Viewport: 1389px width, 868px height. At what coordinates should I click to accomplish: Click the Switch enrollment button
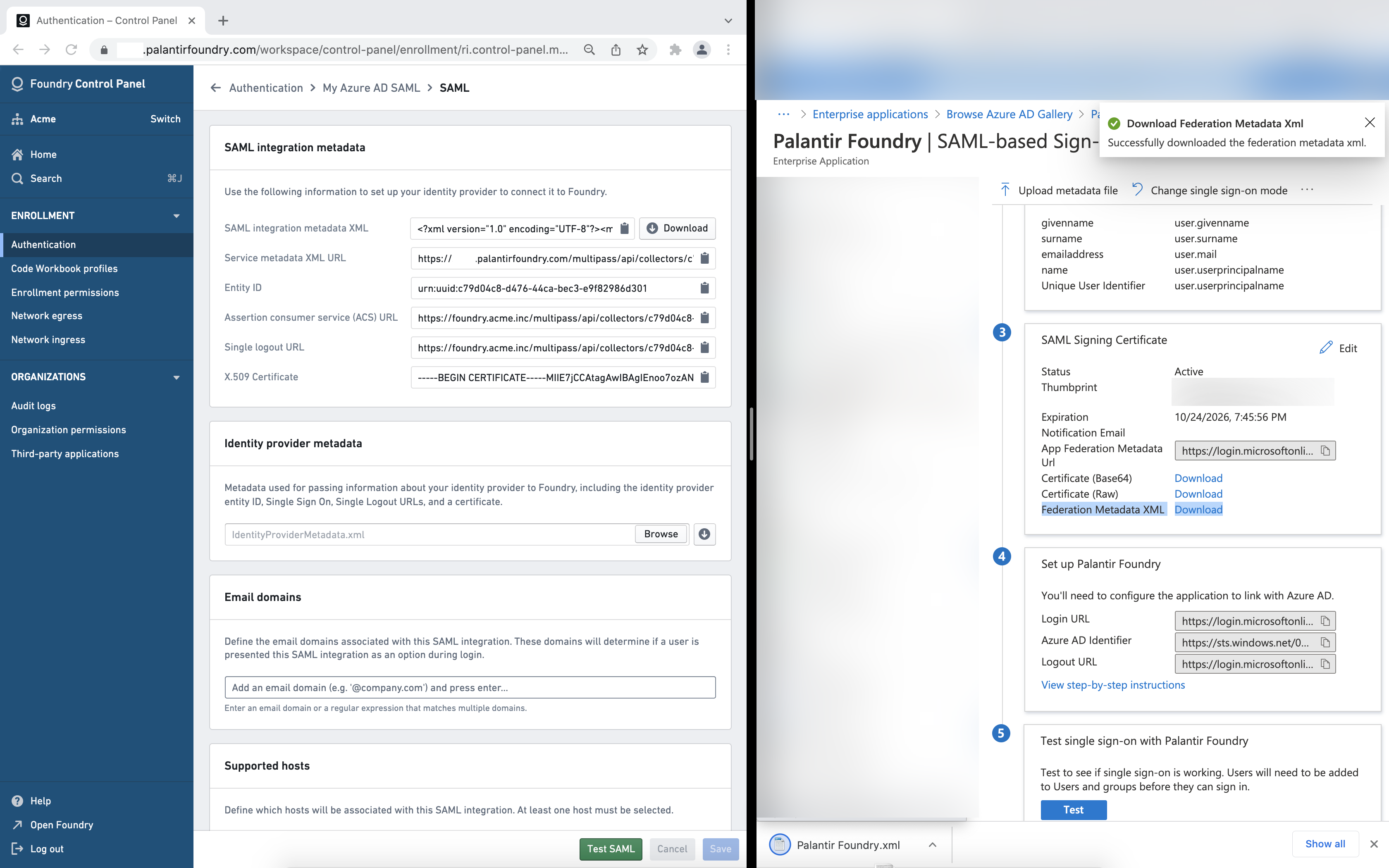coord(165,119)
